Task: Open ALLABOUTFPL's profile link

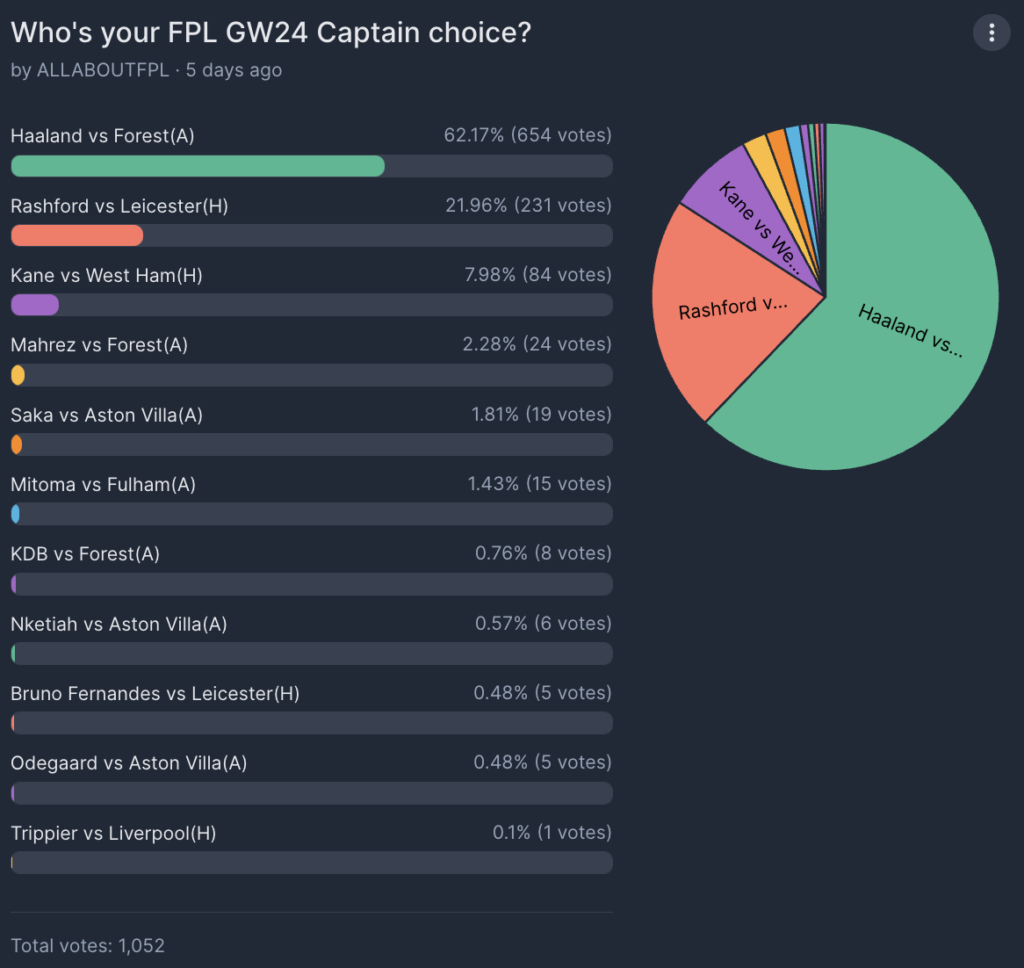Action: tap(99, 70)
